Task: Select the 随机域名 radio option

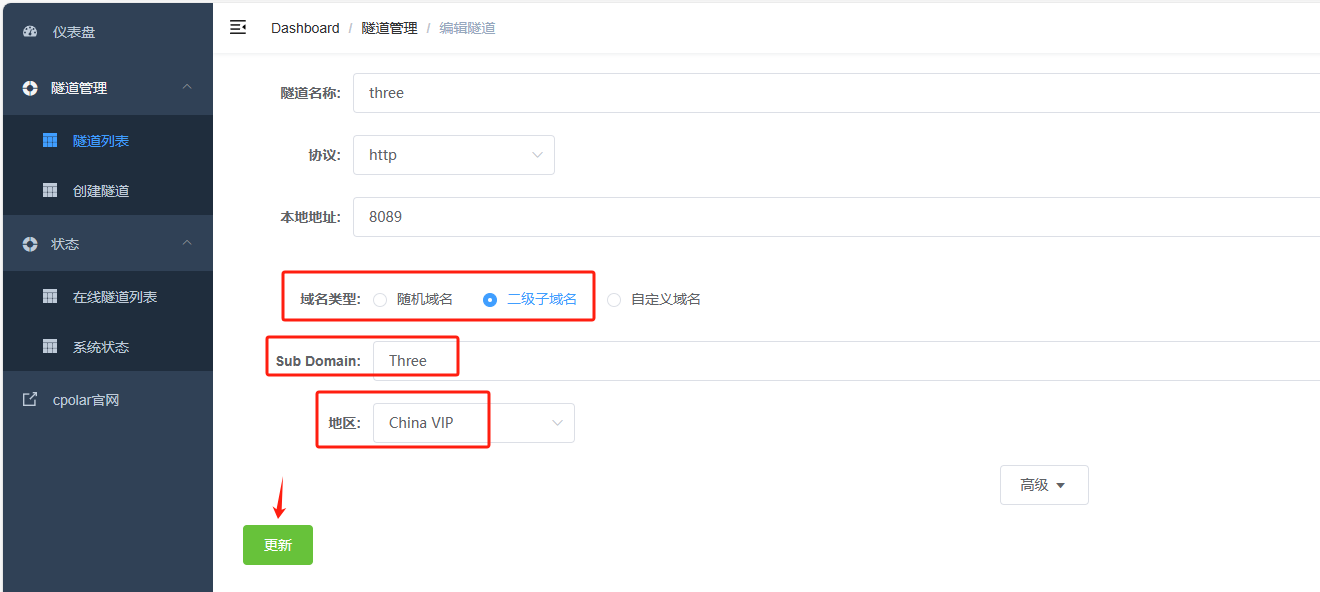Action: click(380, 299)
